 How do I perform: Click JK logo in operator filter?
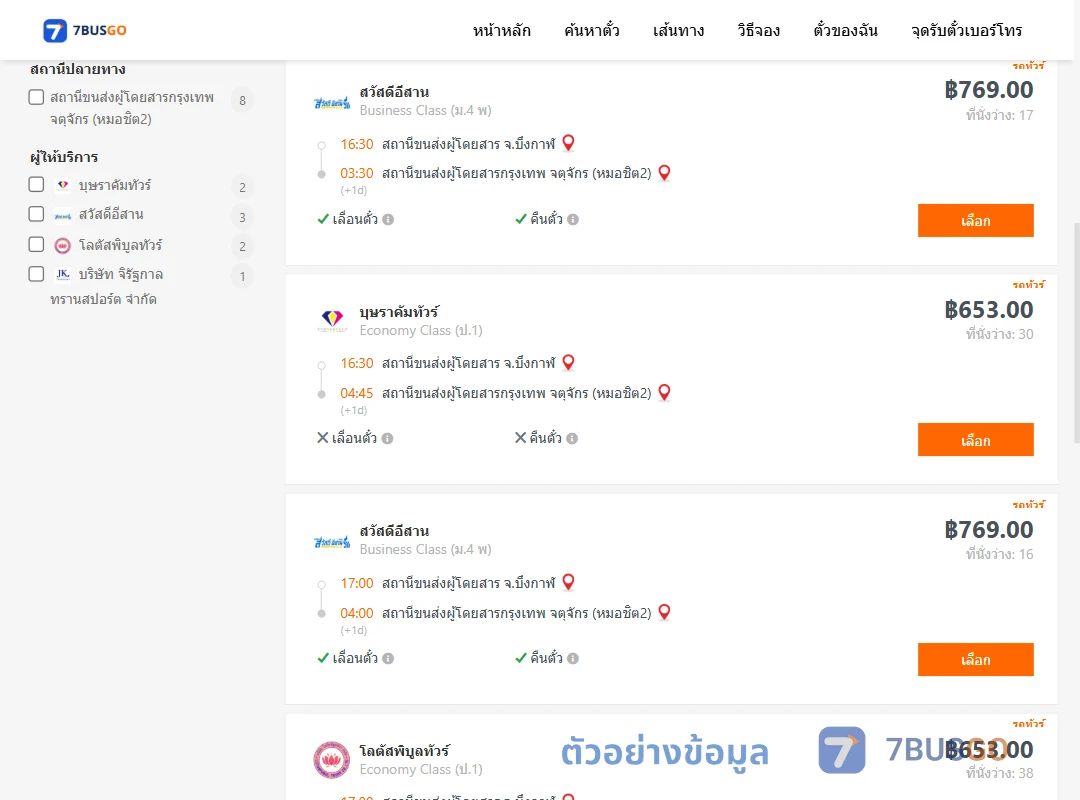63,274
